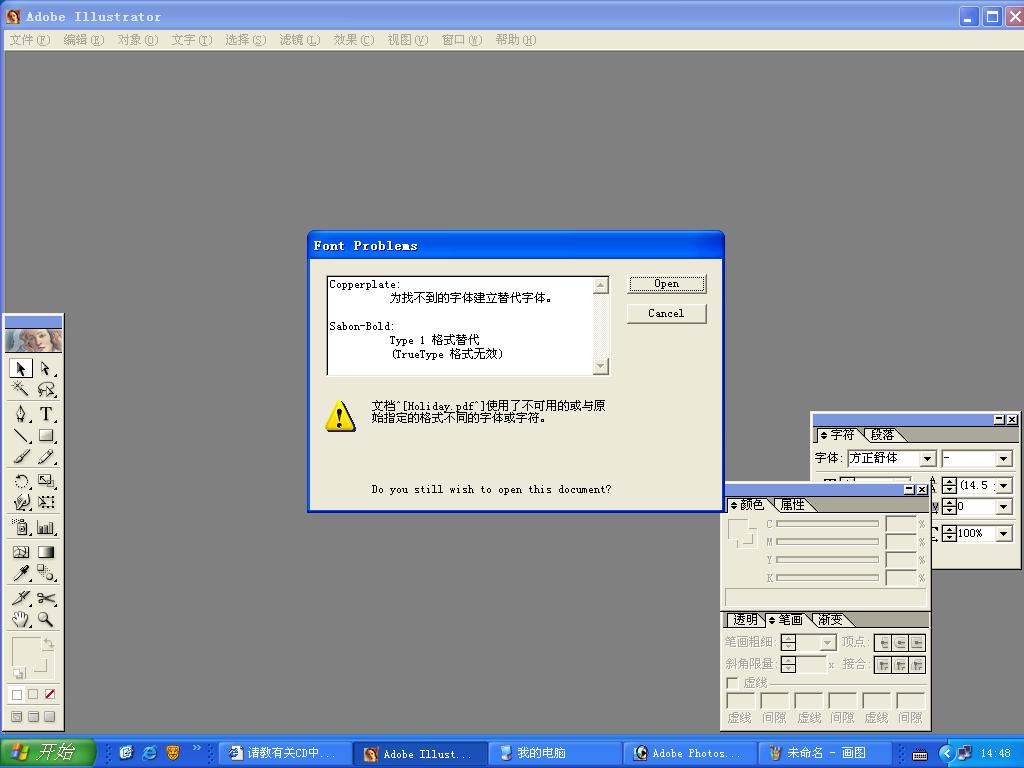
Task: Select the Line Segment tool
Action: (21, 436)
